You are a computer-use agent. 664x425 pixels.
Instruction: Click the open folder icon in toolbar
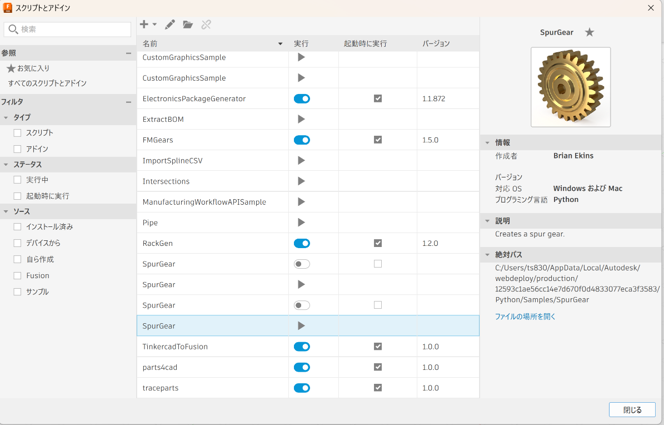point(188,25)
